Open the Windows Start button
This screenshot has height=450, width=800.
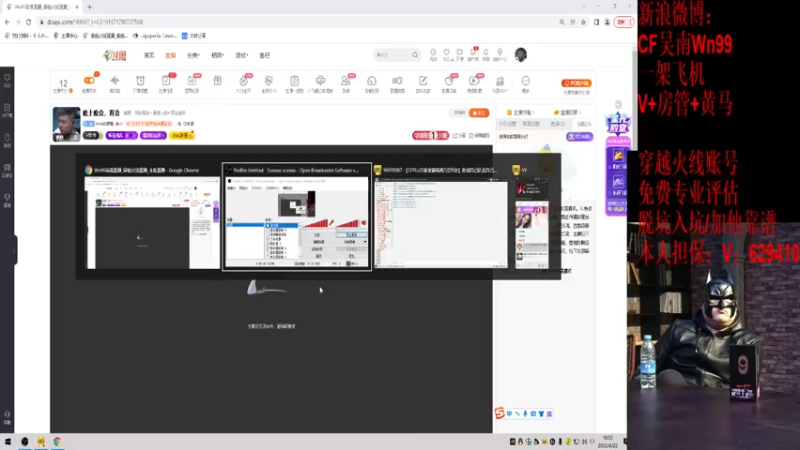(8, 441)
